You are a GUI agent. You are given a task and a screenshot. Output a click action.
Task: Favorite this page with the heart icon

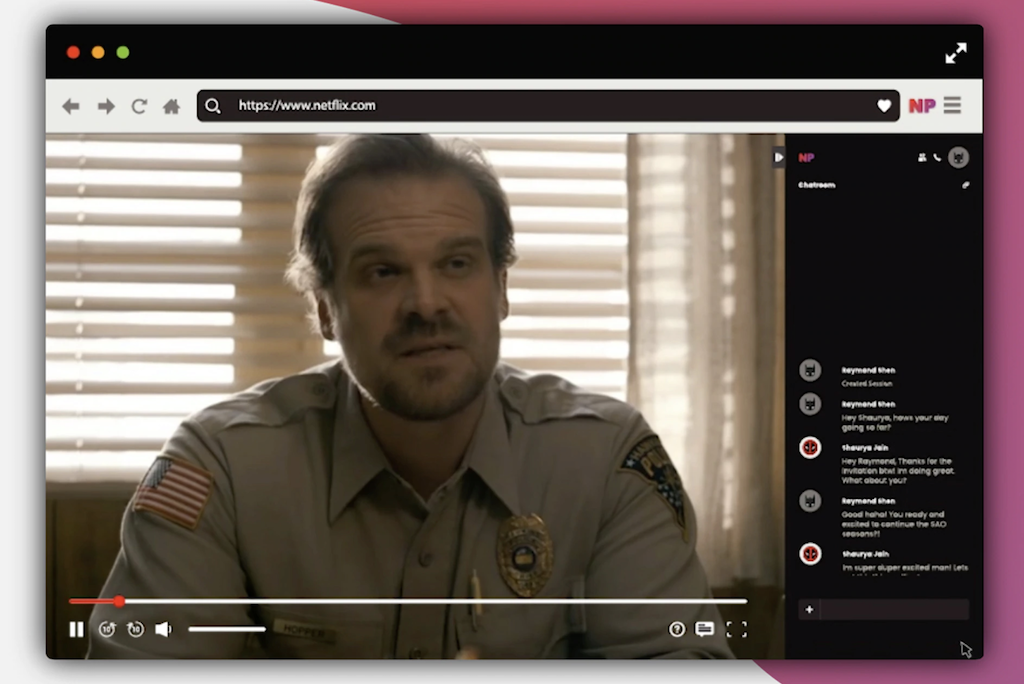click(884, 106)
